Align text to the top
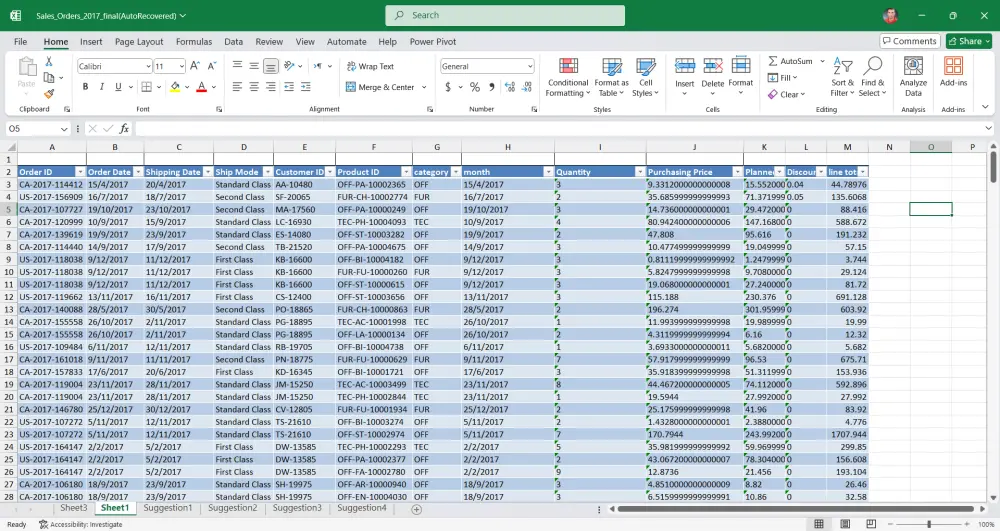The width and height of the screenshot is (1000, 531). tap(237, 66)
